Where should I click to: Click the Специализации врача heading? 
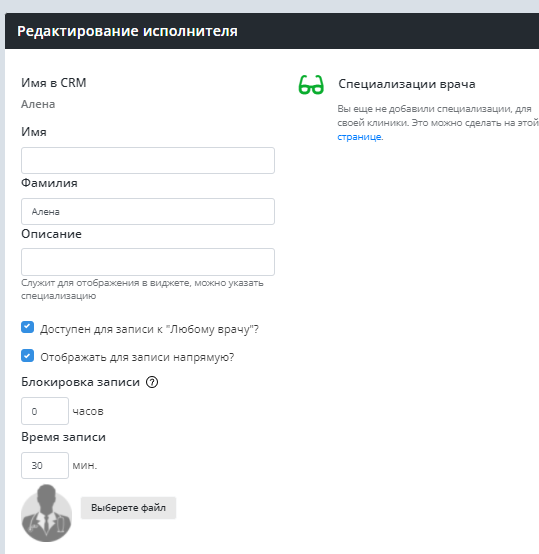pos(407,84)
